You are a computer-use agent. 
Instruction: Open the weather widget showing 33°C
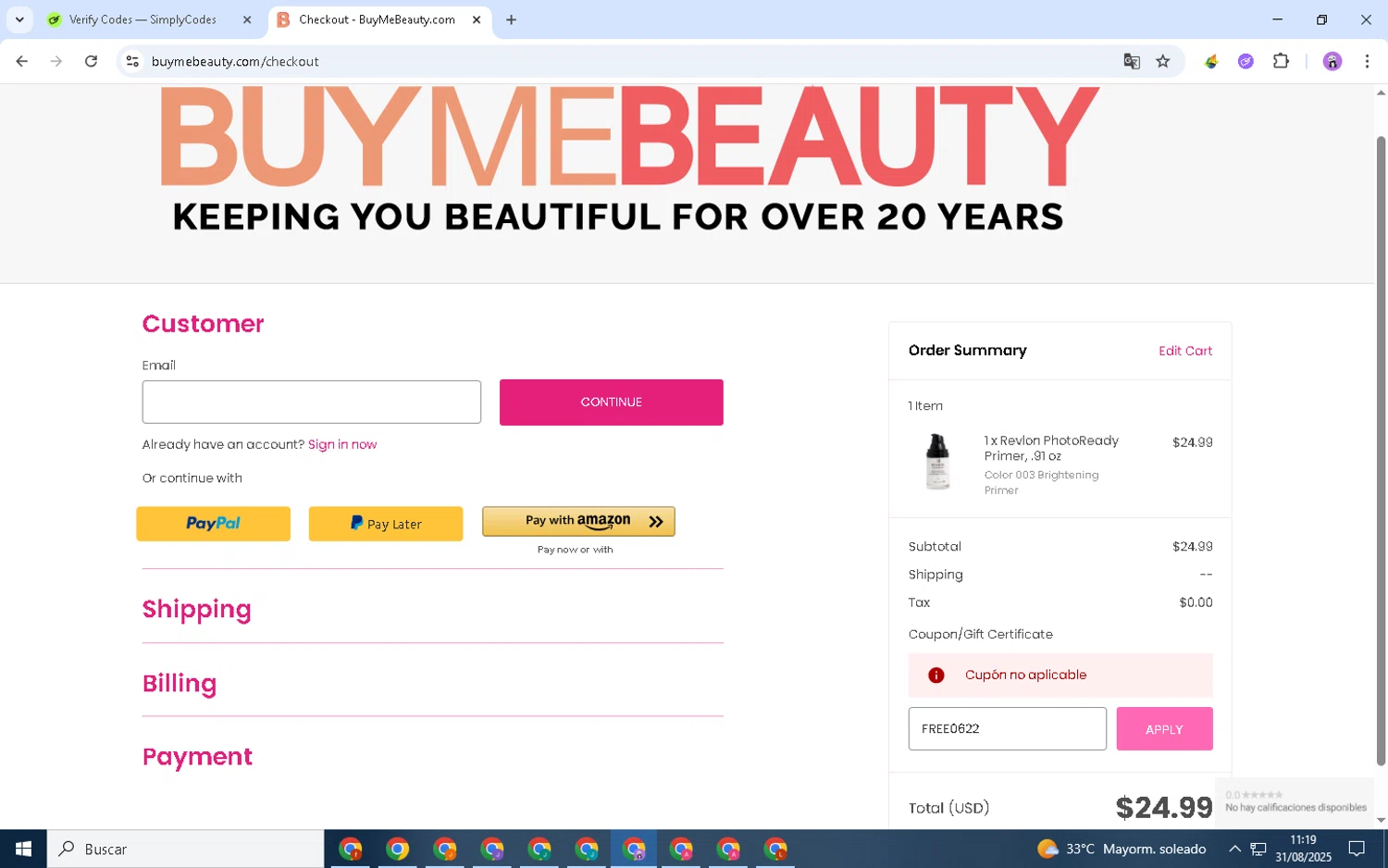coord(1122,849)
